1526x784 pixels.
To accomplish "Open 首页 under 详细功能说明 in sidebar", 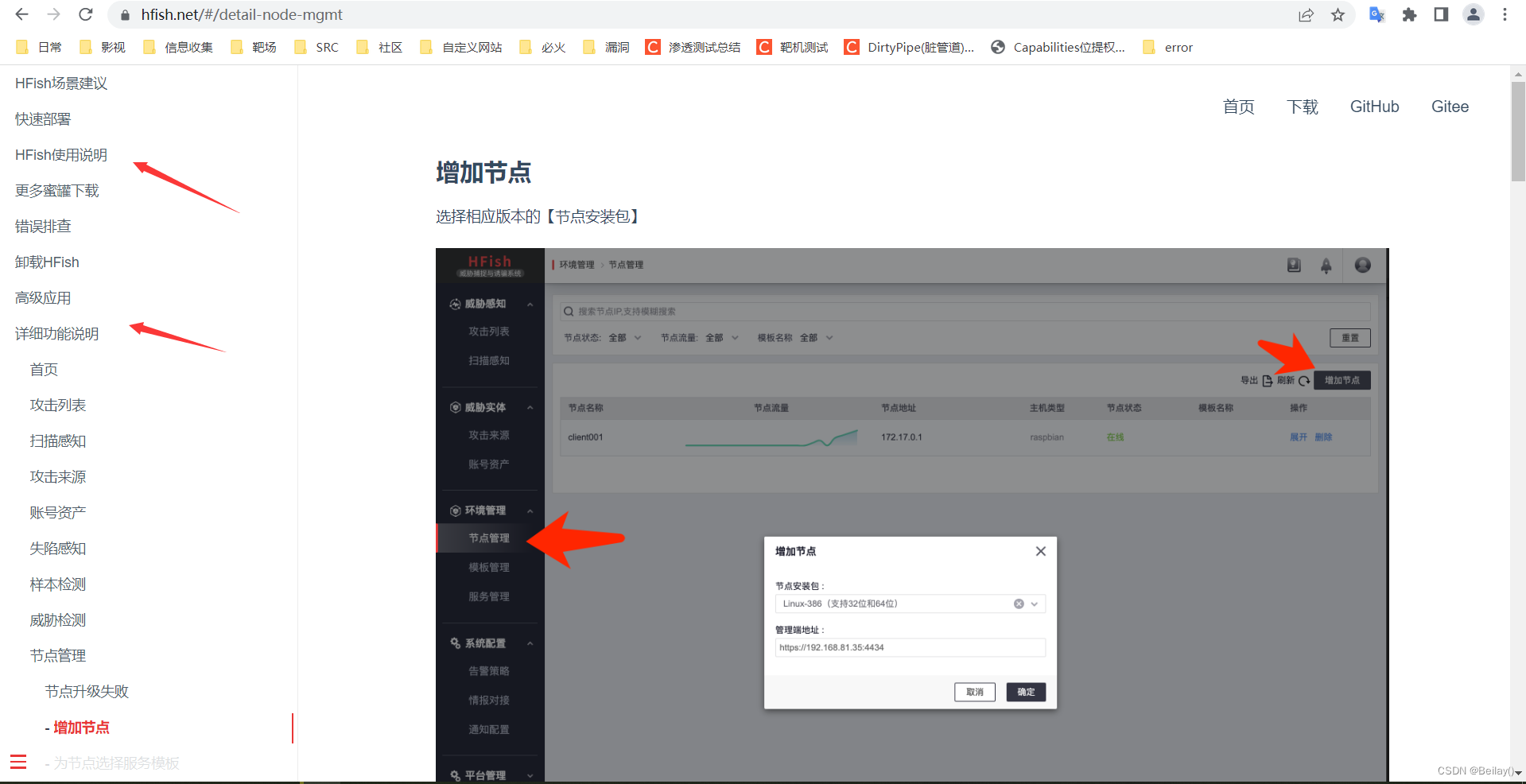I will click(x=44, y=370).
